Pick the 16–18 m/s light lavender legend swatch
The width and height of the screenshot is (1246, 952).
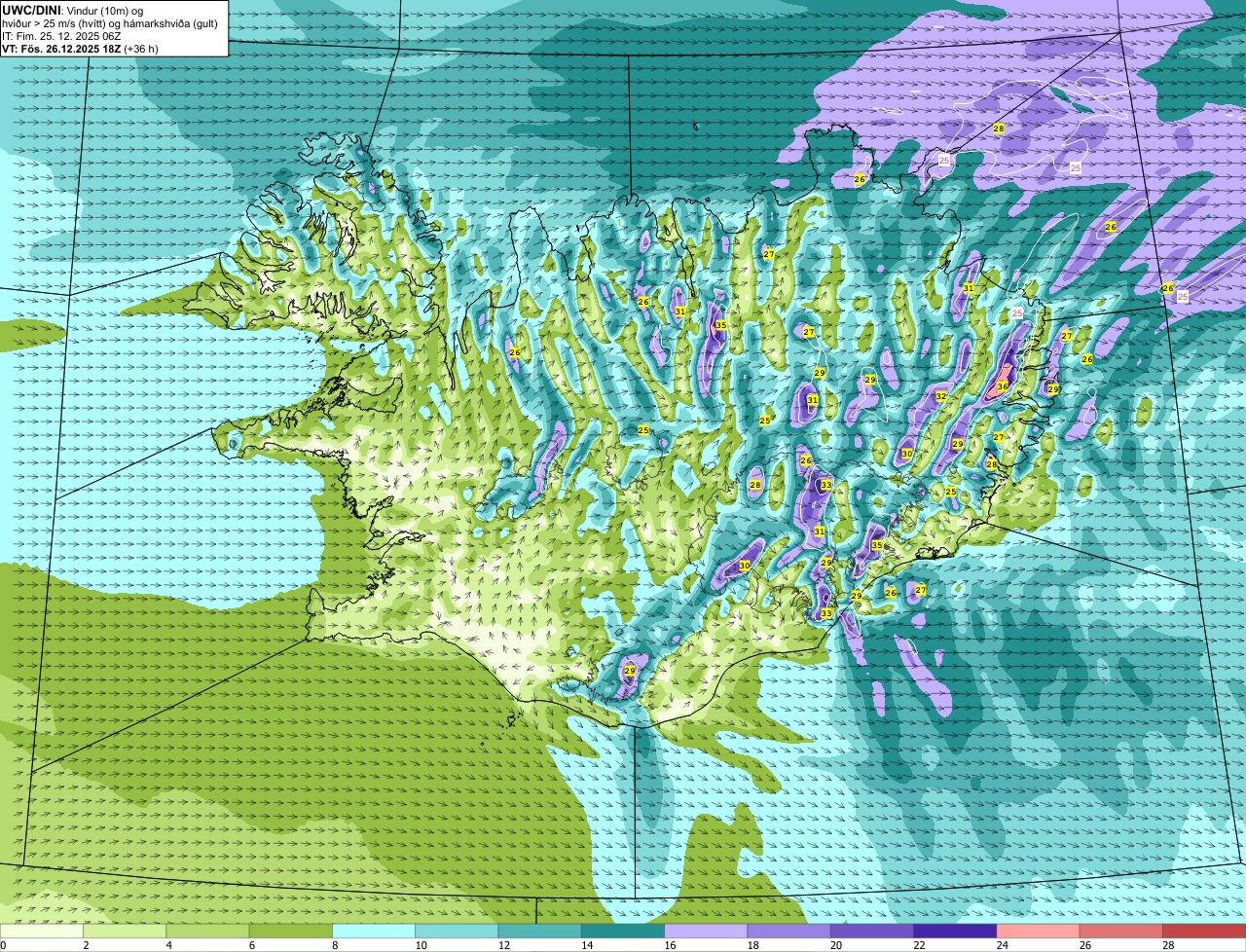pyautogui.click(x=706, y=931)
